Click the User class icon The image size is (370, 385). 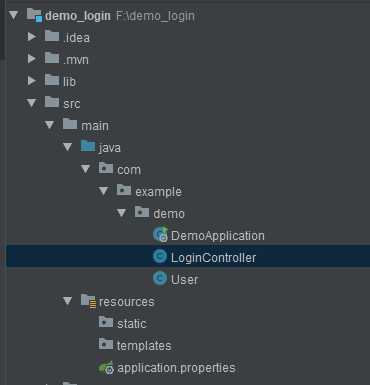tap(160, 278)
